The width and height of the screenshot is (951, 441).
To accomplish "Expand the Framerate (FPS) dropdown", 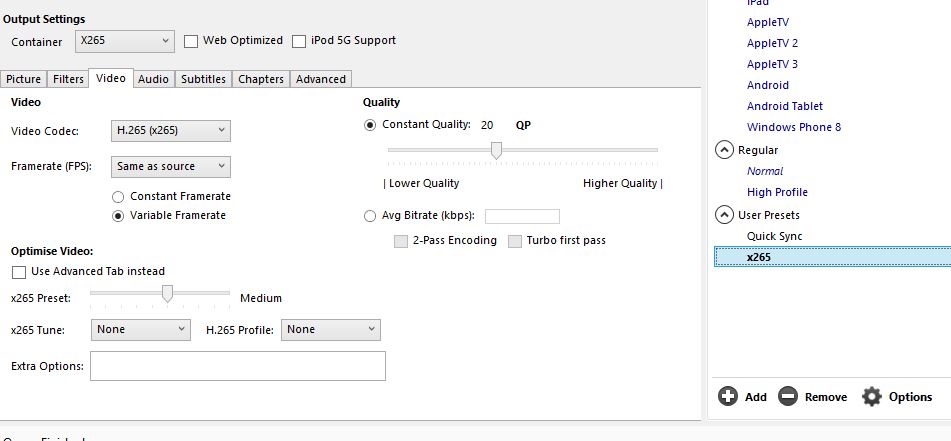I will (x=170, y=166).
